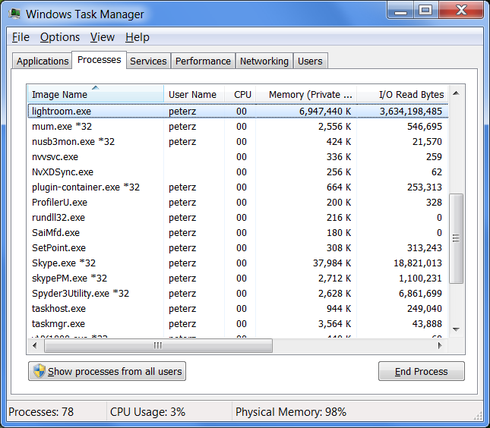Viewport: 490px width, 428px height.
Task: Select the ProfilerU.exe process
Action: 238,202
